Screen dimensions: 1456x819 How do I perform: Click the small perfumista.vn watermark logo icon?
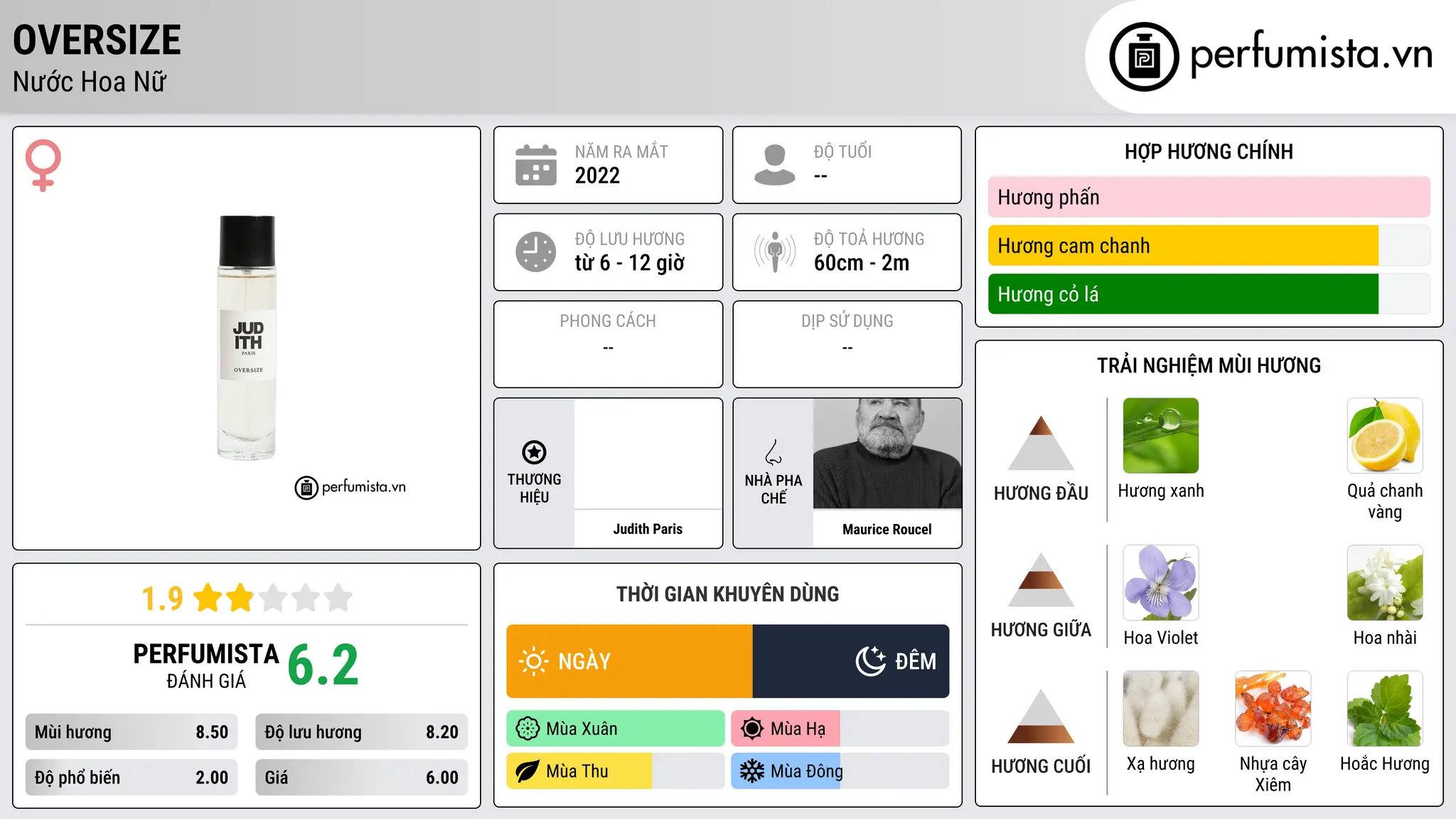306,488
